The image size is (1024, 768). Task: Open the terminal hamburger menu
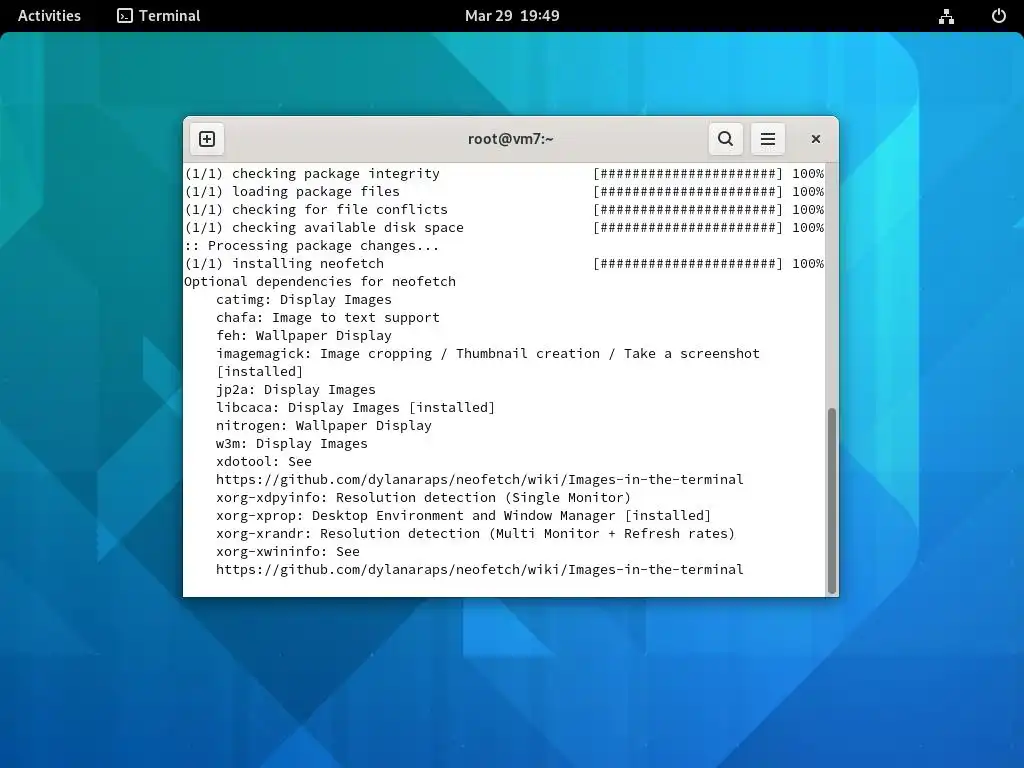[768, 139]
